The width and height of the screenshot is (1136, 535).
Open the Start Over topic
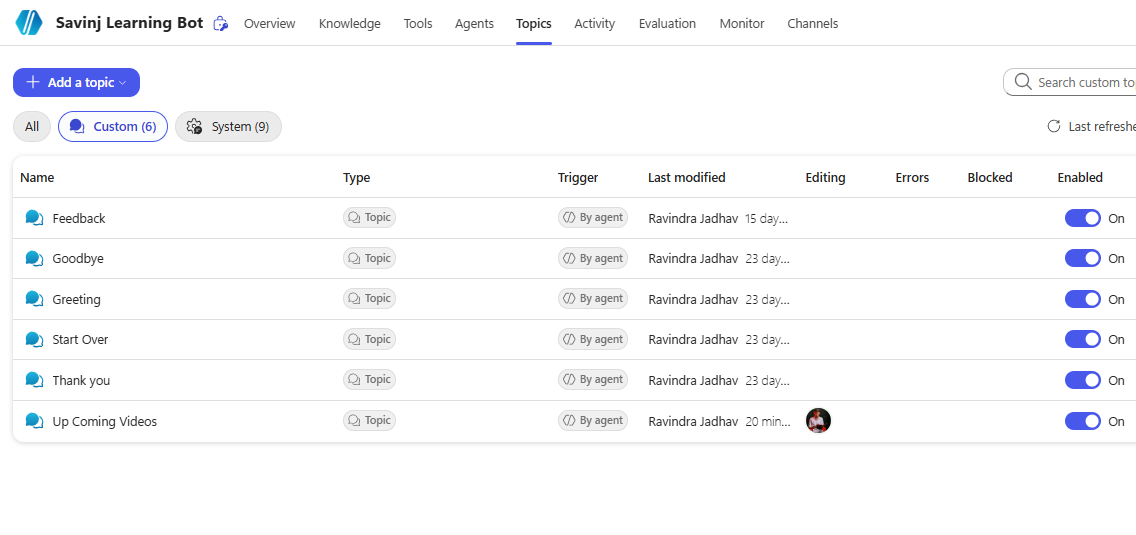pos(80,339)
